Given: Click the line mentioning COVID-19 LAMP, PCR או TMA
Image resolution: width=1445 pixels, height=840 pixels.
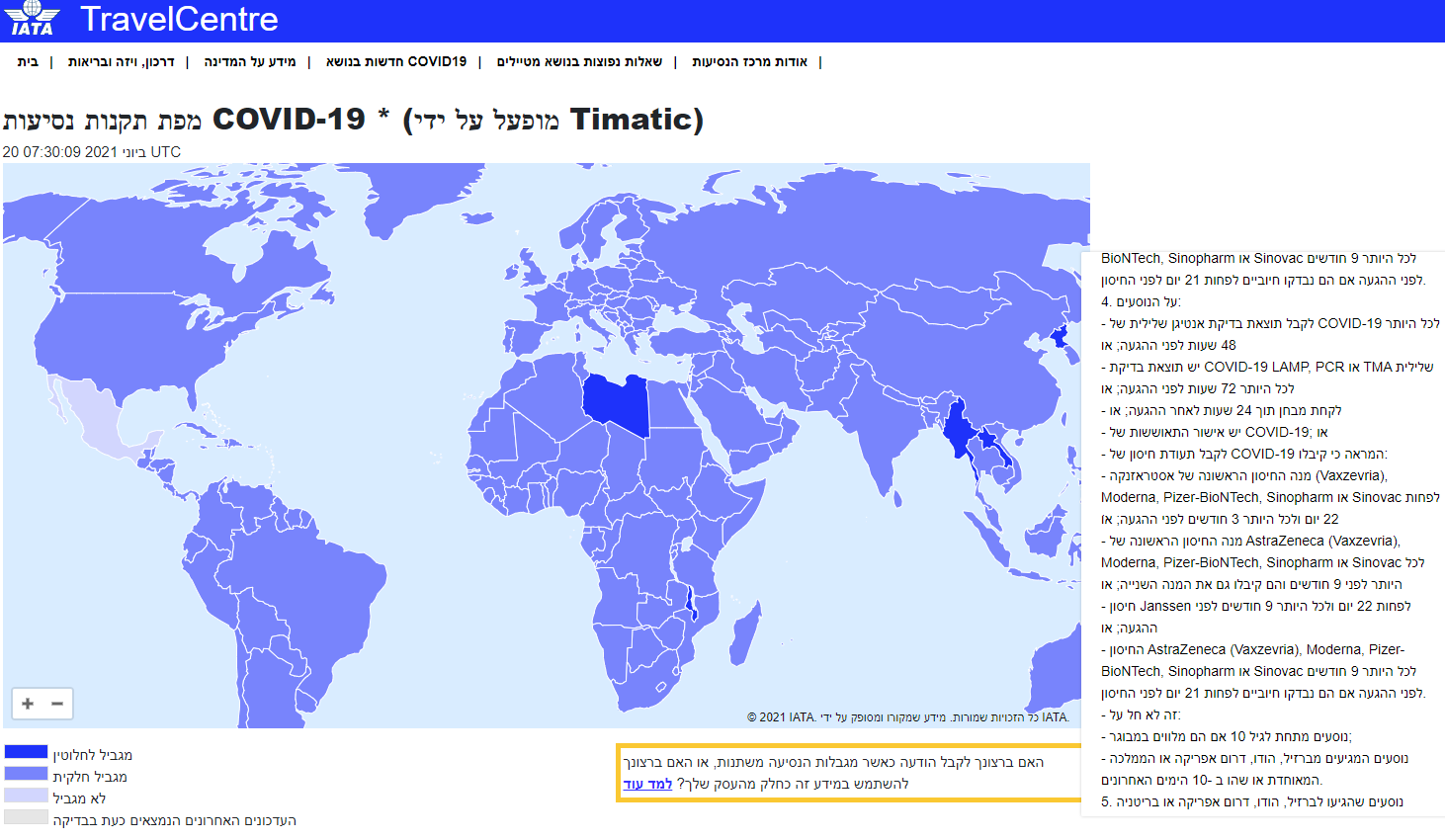Looking at the screenshot, I should coord(1267,367).
